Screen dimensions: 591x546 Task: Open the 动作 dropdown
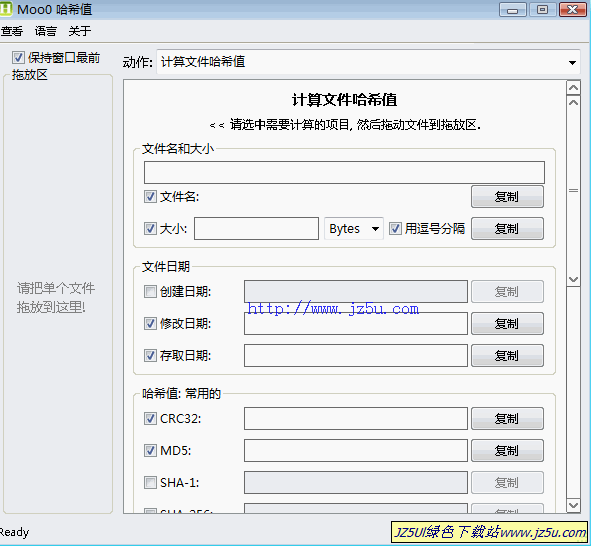pyautogui.click(x=368, y=62)
